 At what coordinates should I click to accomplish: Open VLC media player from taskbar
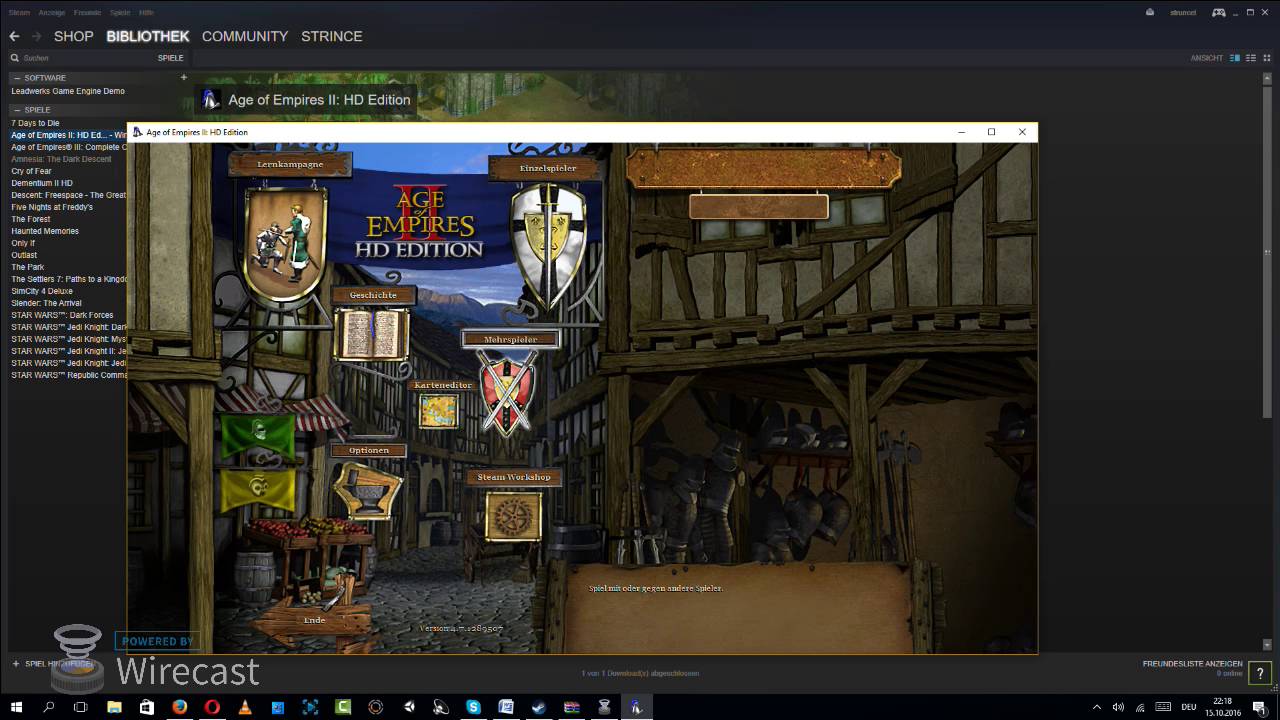tap(245, 707)
